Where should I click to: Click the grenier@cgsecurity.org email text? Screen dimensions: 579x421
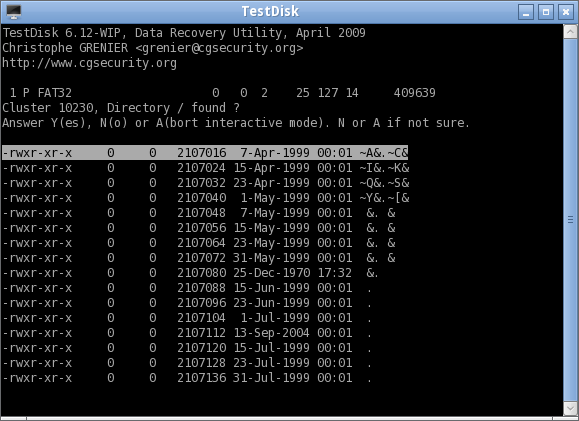pos(219,48)
